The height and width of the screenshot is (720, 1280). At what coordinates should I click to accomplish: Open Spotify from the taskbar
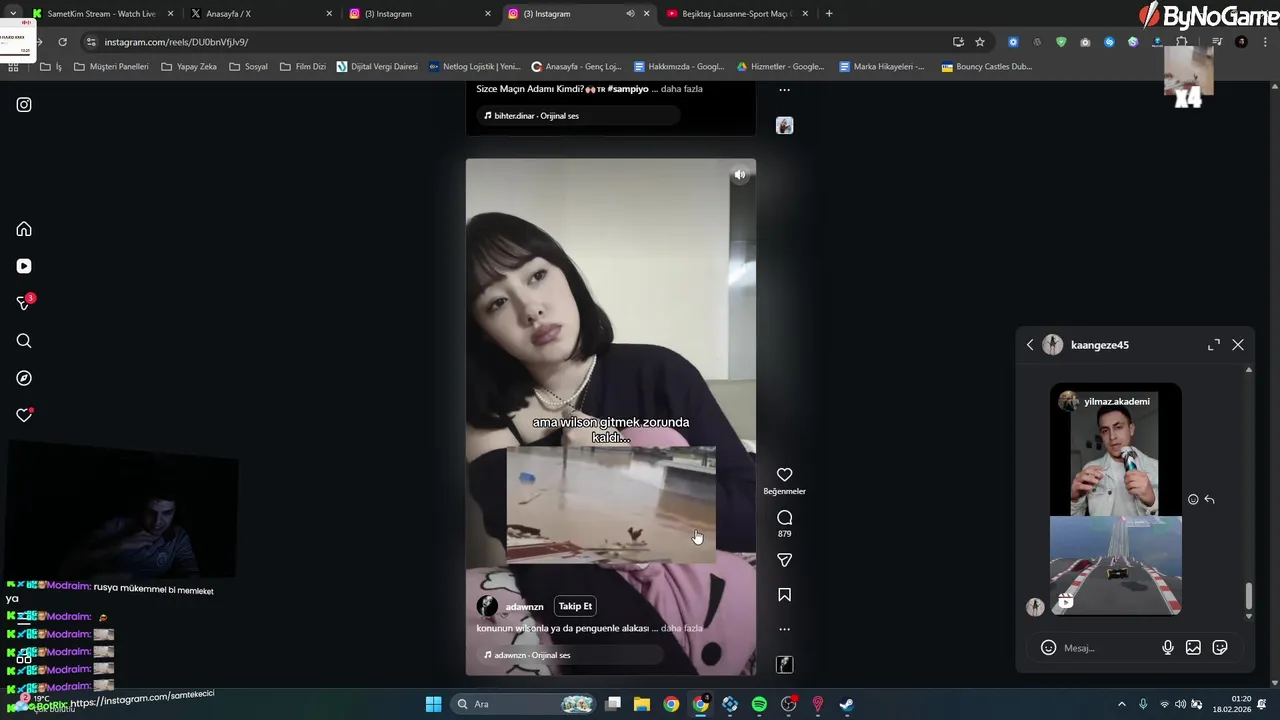759,704
